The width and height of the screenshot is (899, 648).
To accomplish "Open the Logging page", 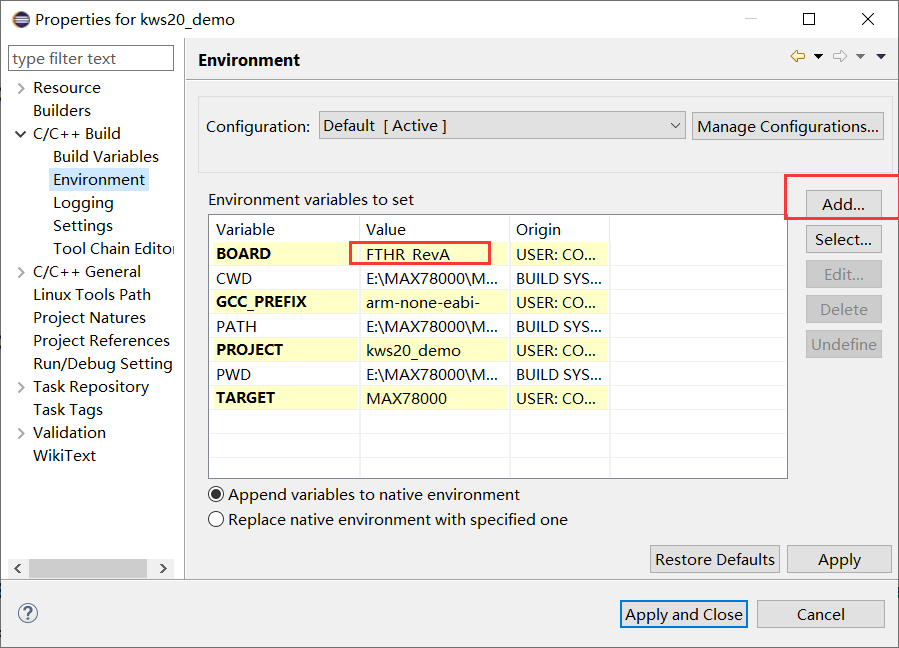I will click(x=83, y=203).
